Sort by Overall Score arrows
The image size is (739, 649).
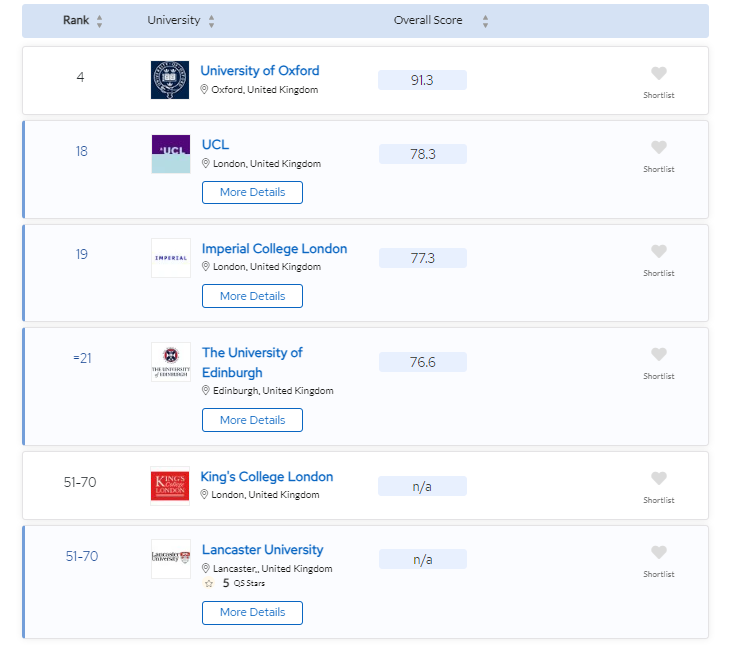(x=485, y=21)
